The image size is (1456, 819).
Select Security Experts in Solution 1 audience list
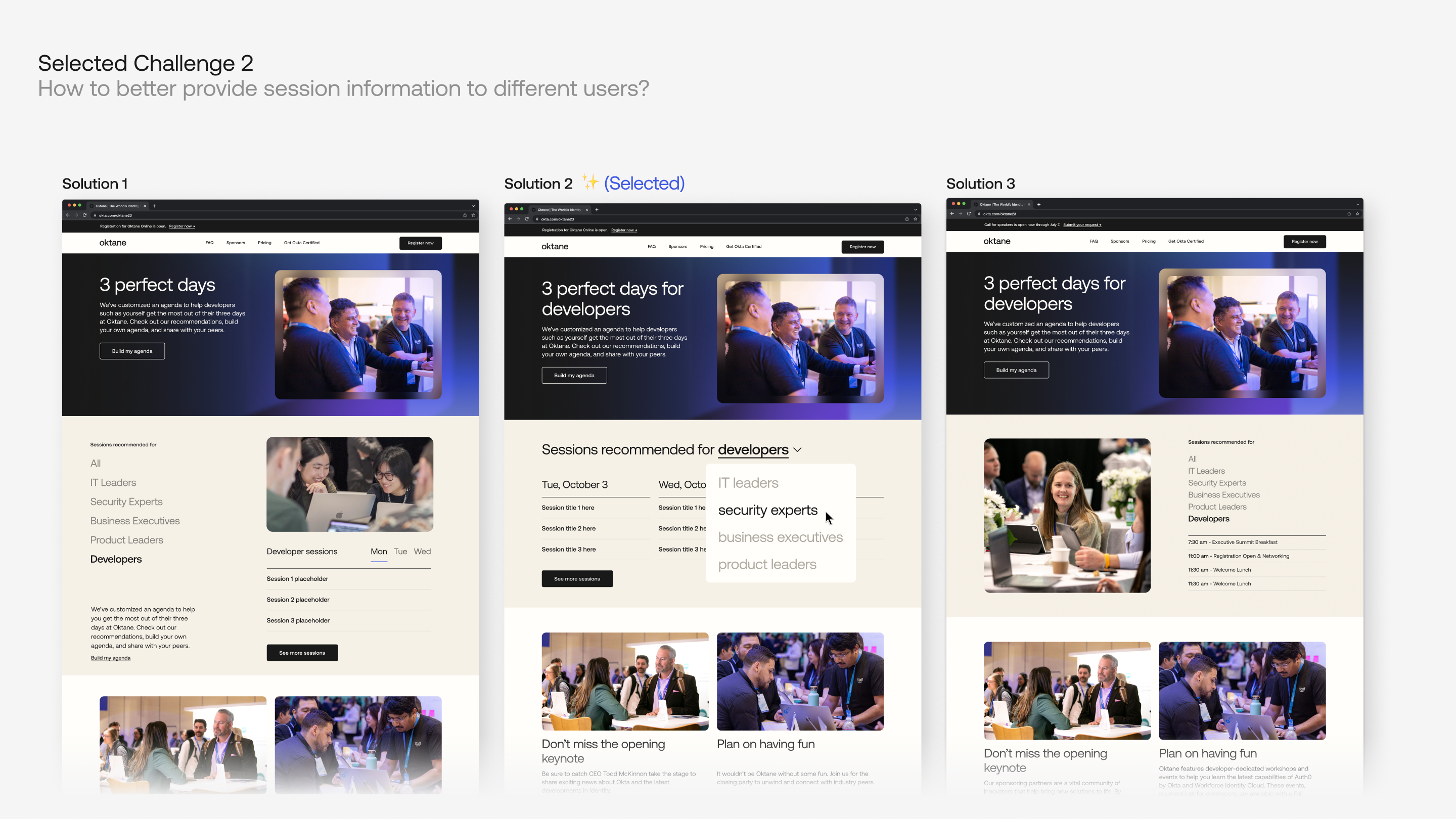click(x=126, y=502)
